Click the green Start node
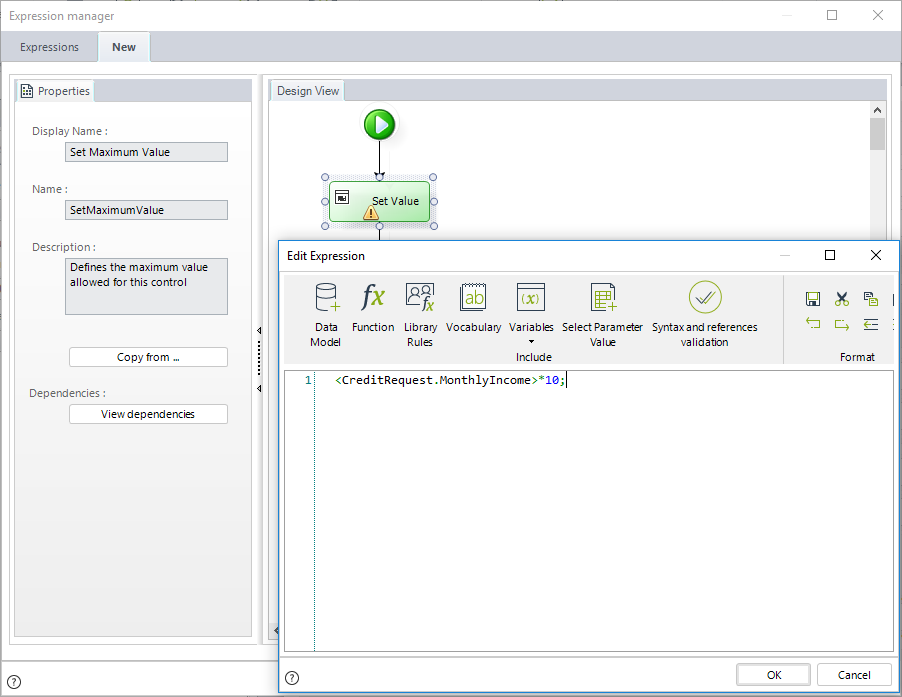Image resolution: width=902 pixels, height=697 pixels. point(380,124)
